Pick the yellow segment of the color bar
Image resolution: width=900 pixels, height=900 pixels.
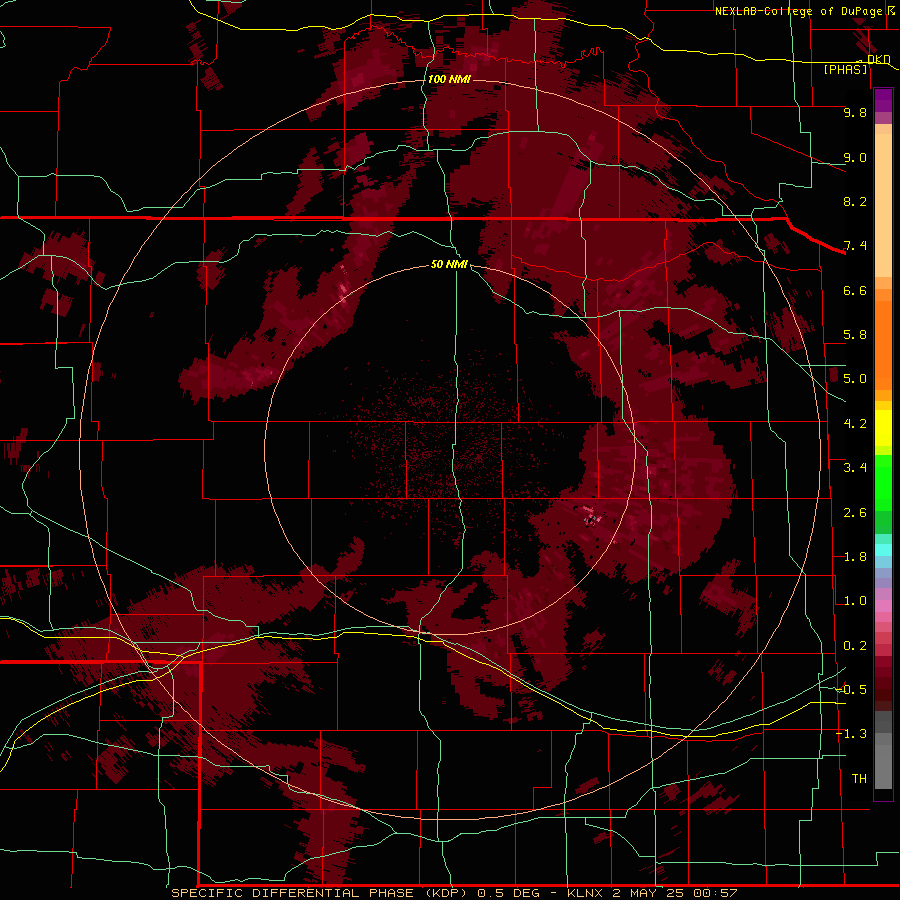(883, 428)
